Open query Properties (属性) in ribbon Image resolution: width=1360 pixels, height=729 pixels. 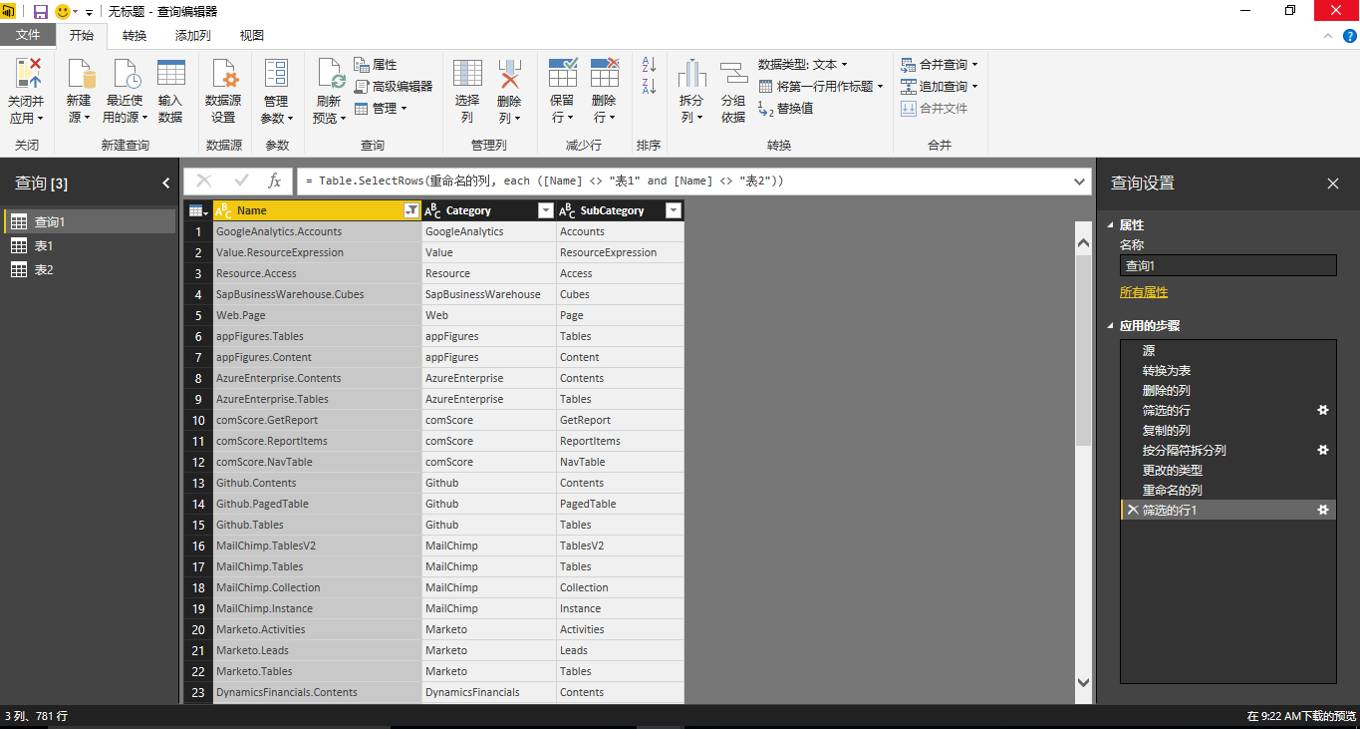click(376, 64)
